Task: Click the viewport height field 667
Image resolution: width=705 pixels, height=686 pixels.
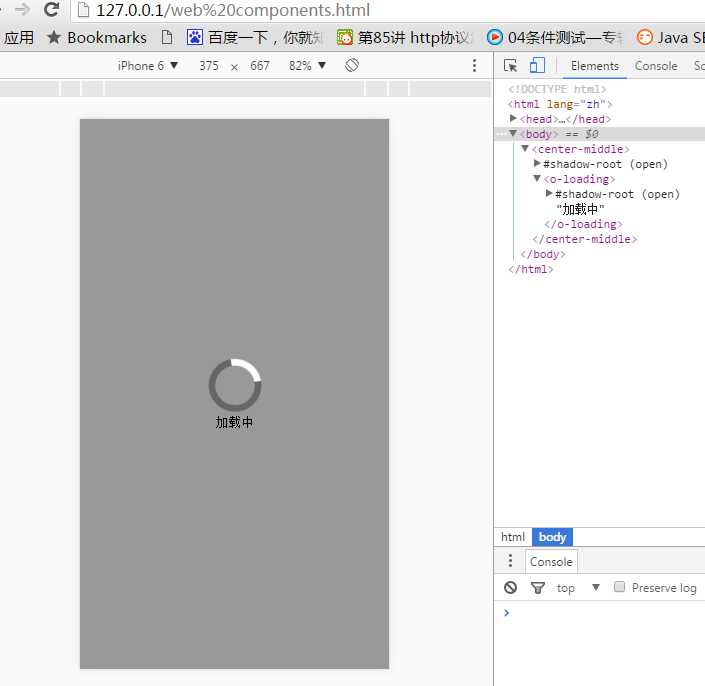Action: coord(260,66)
